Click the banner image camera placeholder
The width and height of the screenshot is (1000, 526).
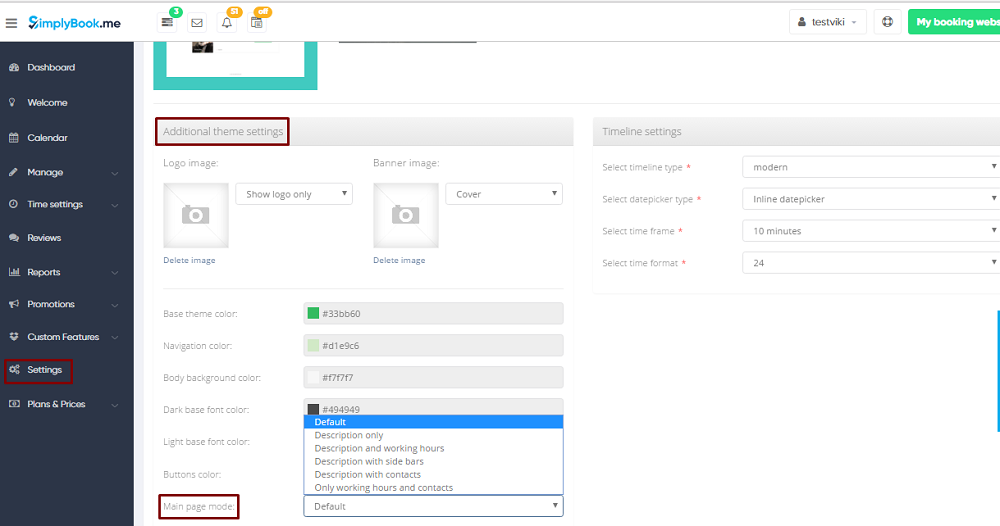pyautogui.click(x=405, y=214)
